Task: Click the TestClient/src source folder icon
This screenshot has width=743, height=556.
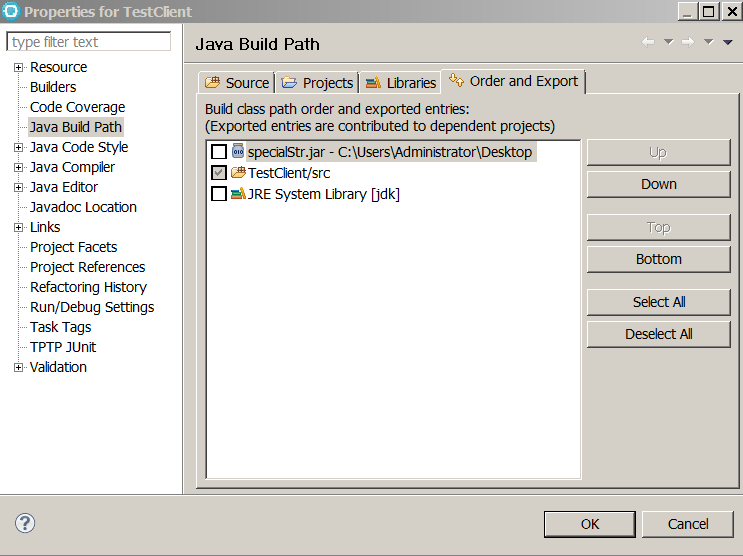Action: click(238, 173)
